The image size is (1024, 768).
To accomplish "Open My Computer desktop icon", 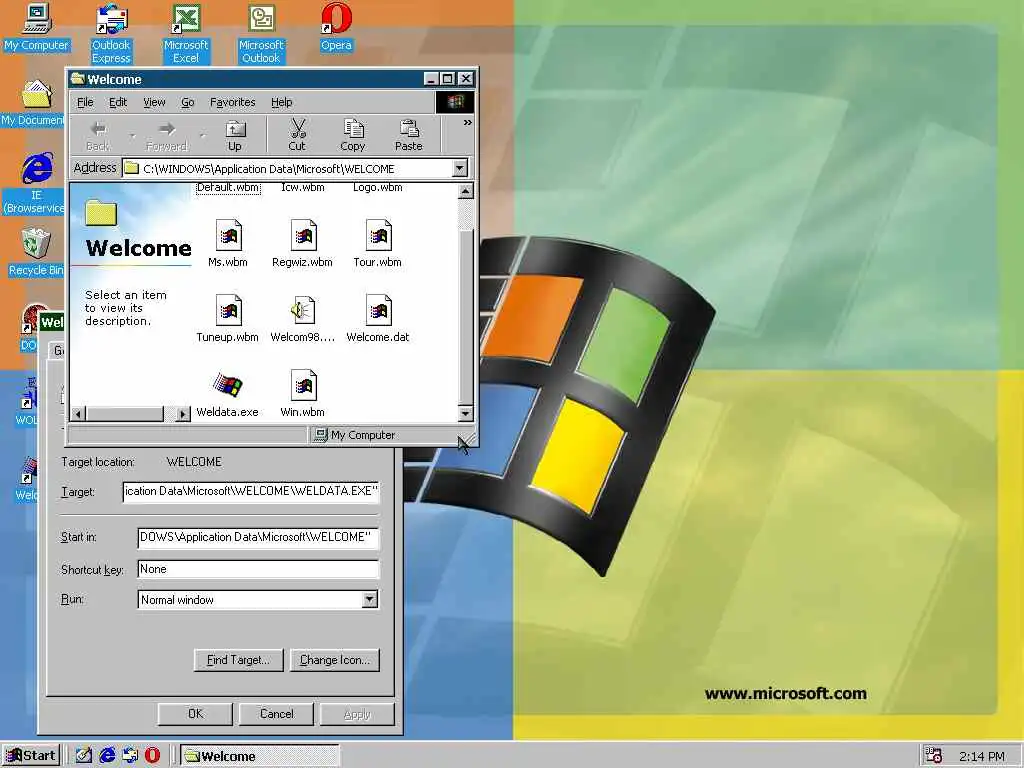I will [x=37, y=27].
